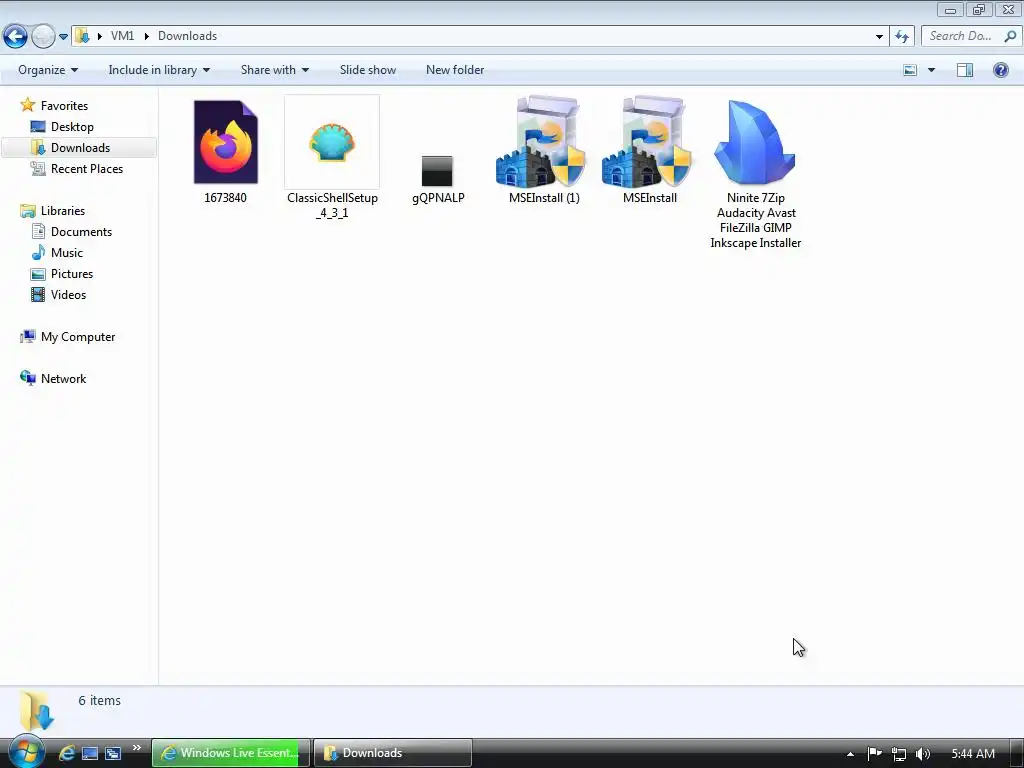Open Action Center flag icon
1024x768 pixels.
874,754
